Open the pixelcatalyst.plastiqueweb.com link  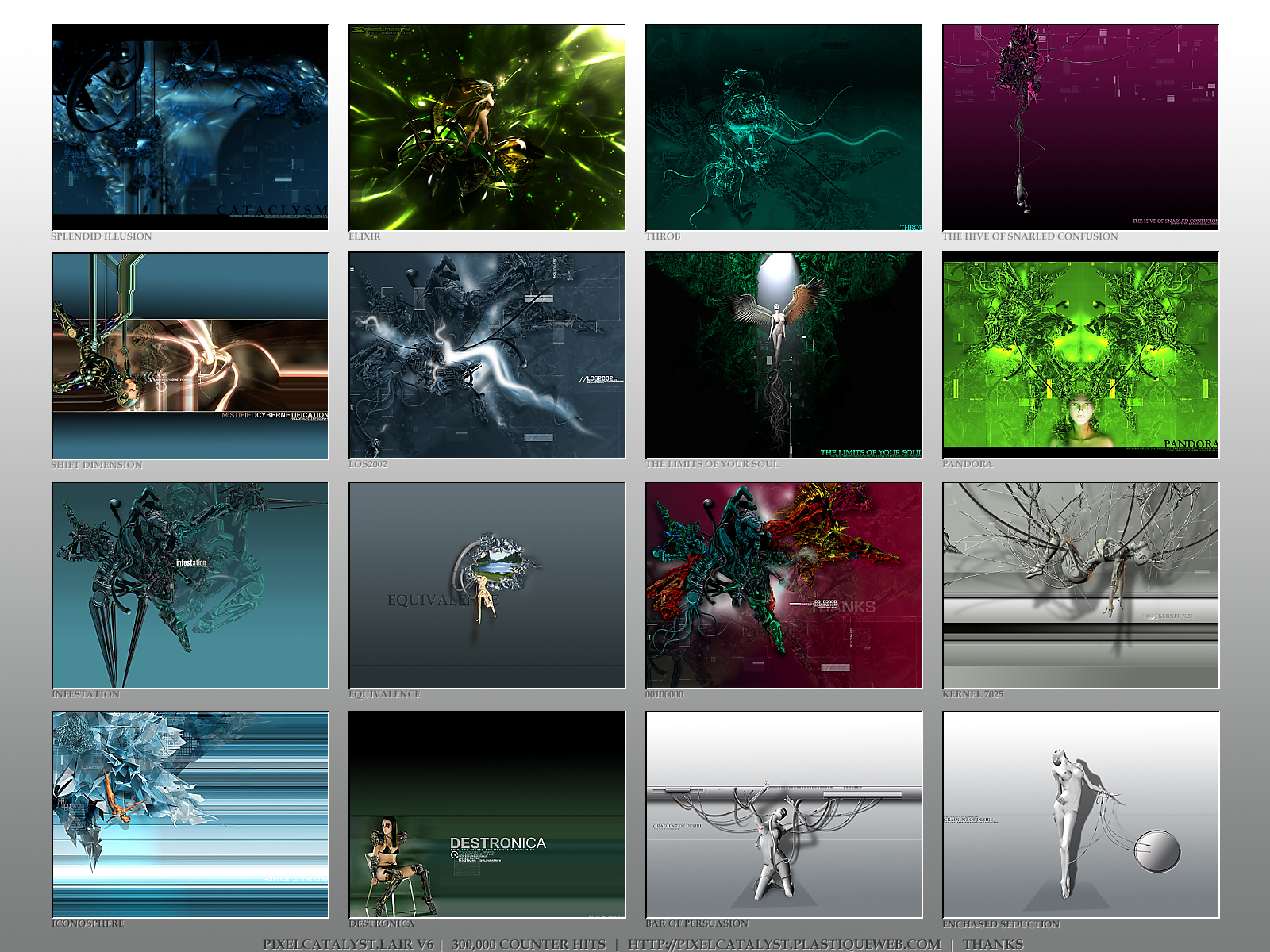(x=784, y=944)
